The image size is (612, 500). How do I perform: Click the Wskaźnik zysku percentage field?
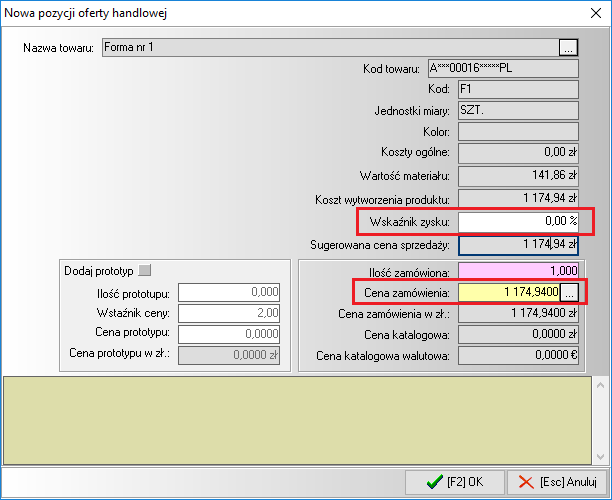(518, 221)
